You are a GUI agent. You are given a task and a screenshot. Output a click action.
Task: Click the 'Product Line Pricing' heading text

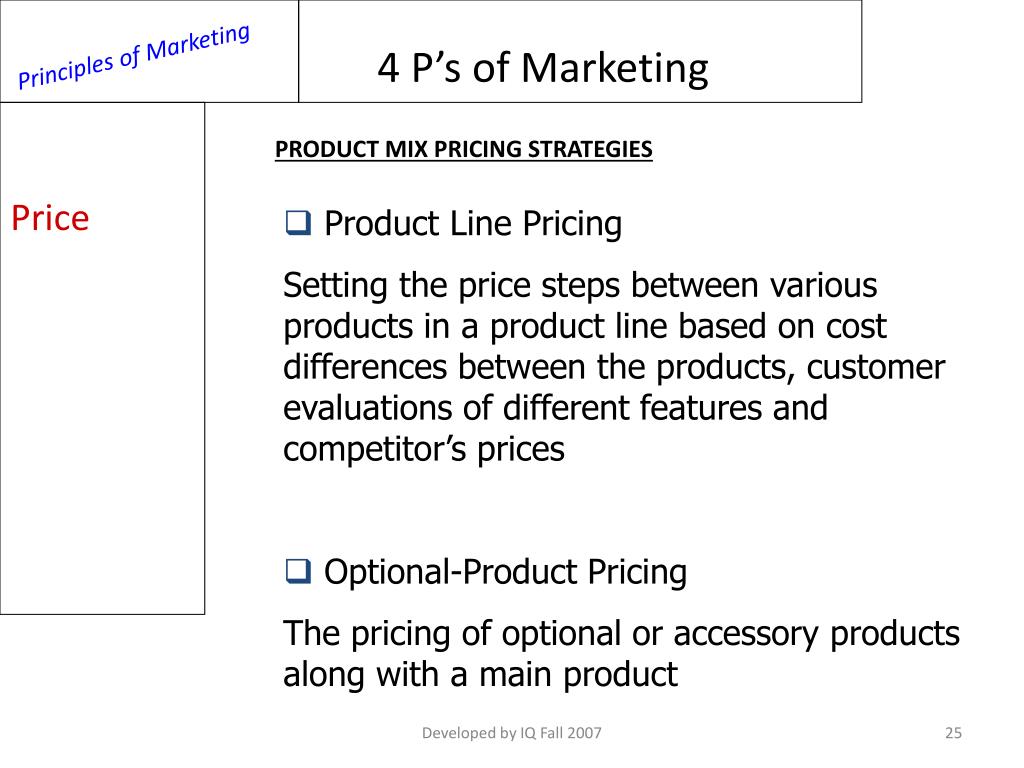tap(473, 223)
